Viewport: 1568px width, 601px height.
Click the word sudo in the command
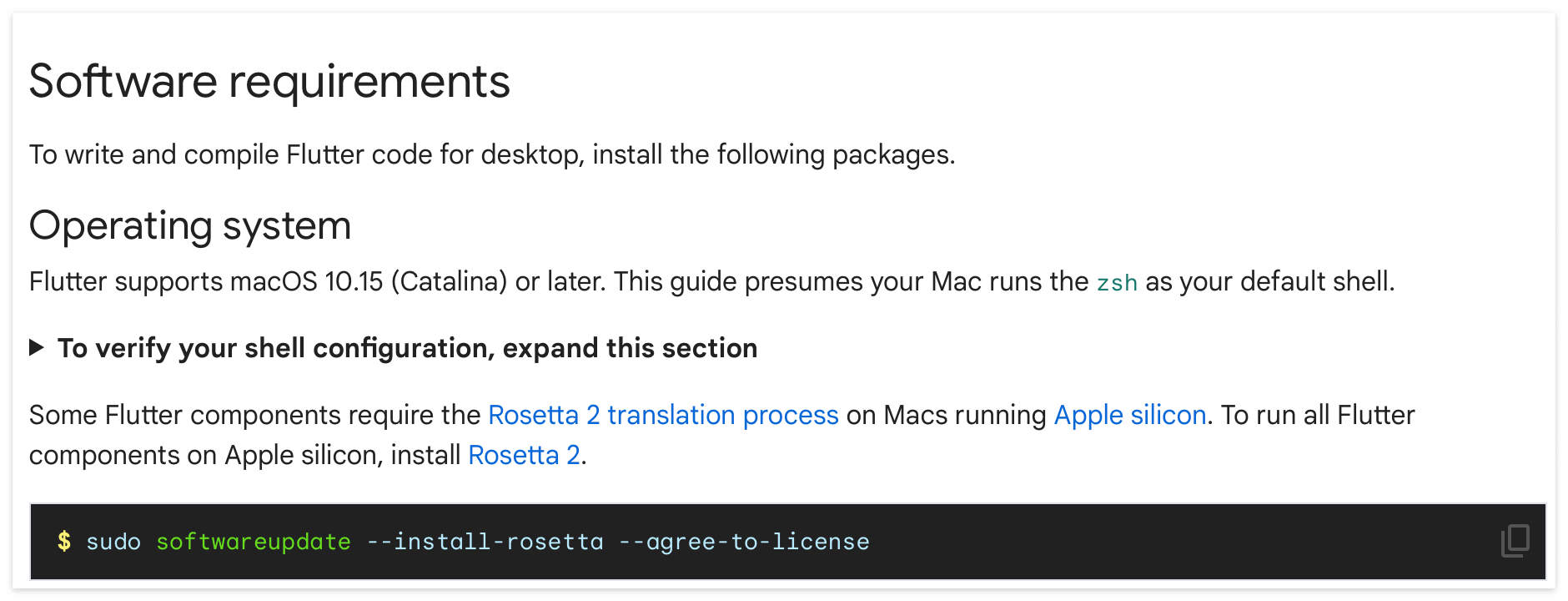pyautogui.click(x=113, y=542)
